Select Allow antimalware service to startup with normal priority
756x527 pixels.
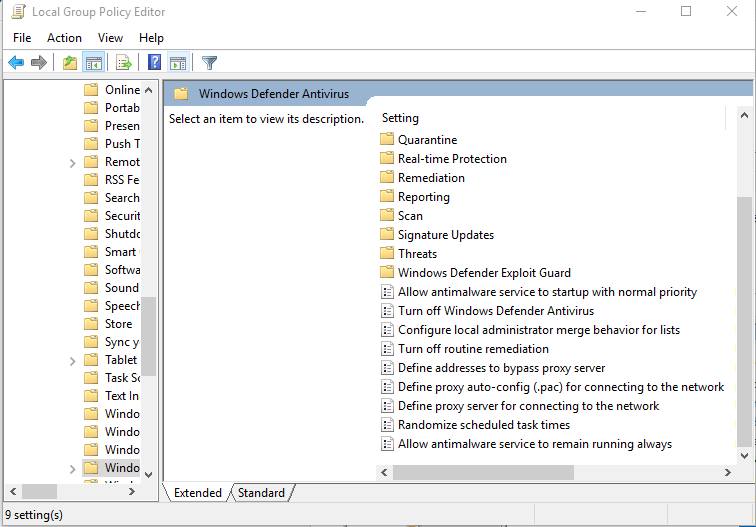tap(547, 292)
